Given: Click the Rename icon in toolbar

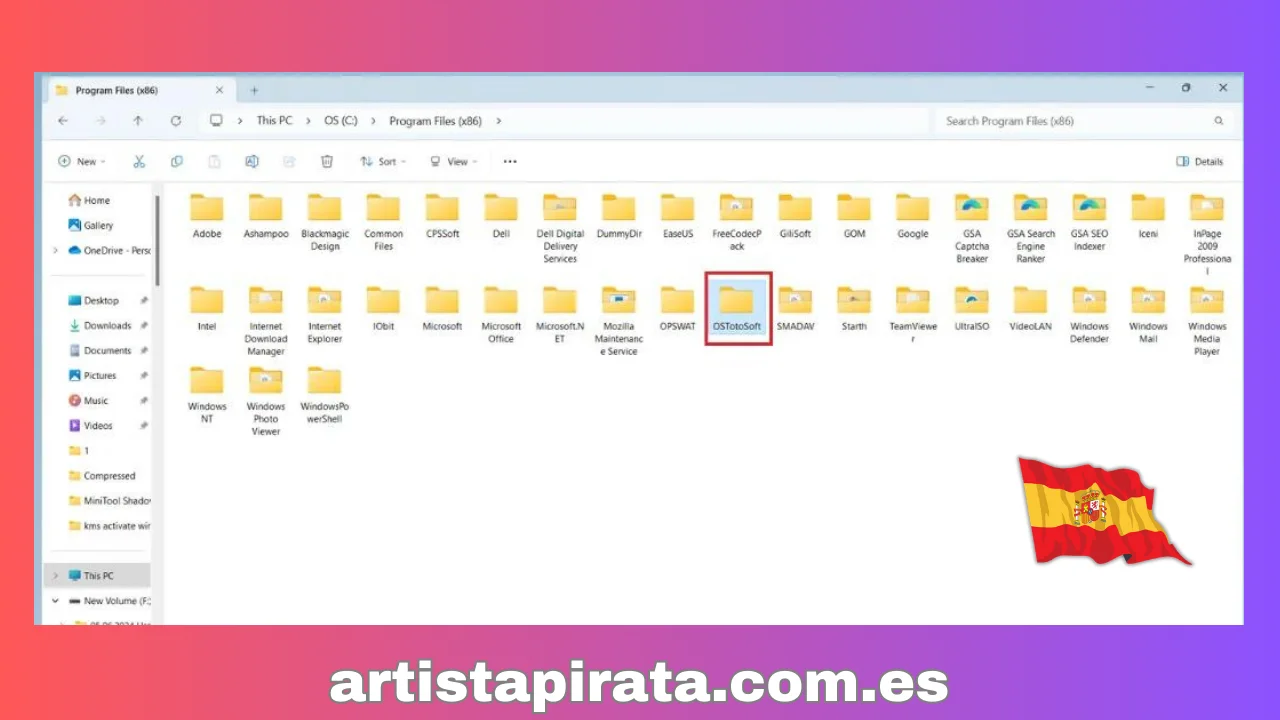Looking at the screenshot, I should (x=252, y=161).
